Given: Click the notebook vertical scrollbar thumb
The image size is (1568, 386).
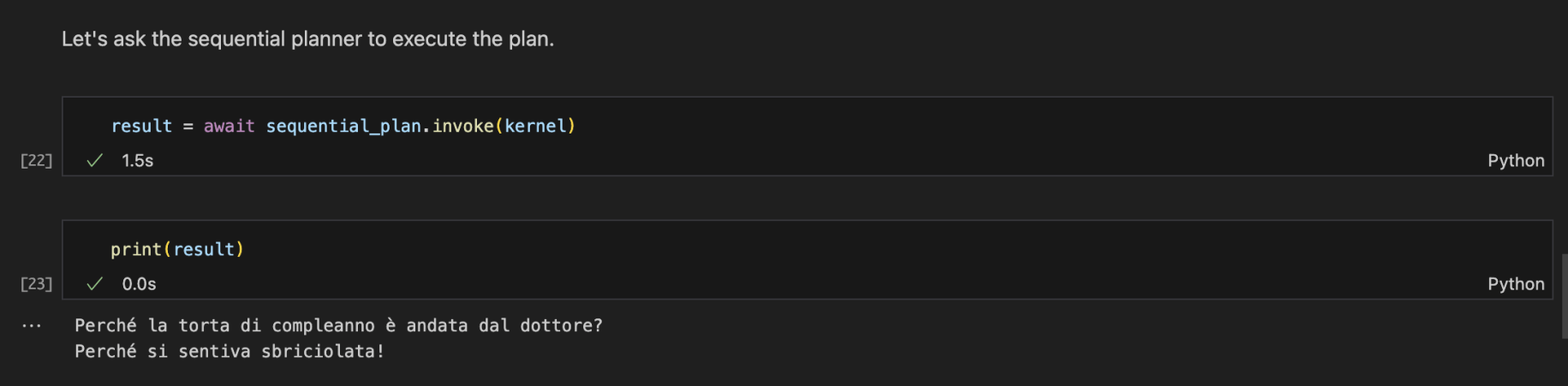Looking at the screenshot, I should (1563, 295).
